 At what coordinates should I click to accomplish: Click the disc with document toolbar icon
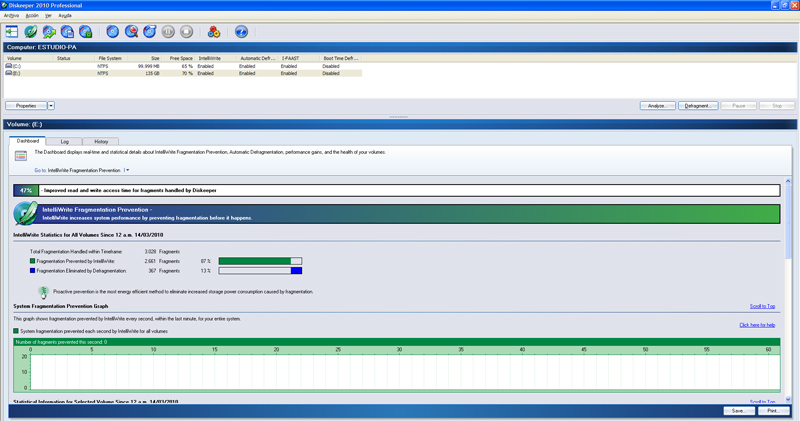coord(67,32)
